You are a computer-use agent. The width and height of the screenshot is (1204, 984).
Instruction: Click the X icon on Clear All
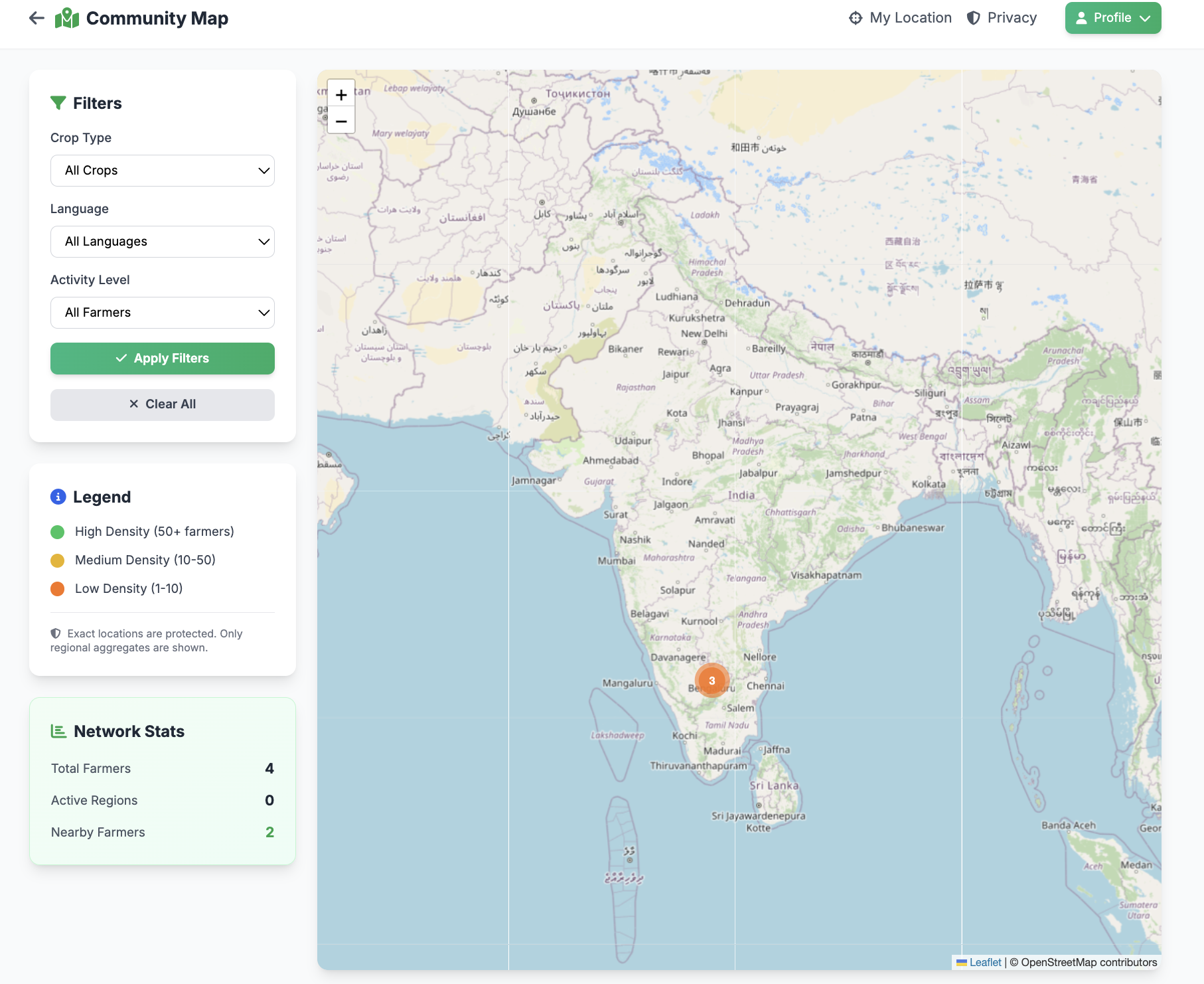click(x=134, y=404)
